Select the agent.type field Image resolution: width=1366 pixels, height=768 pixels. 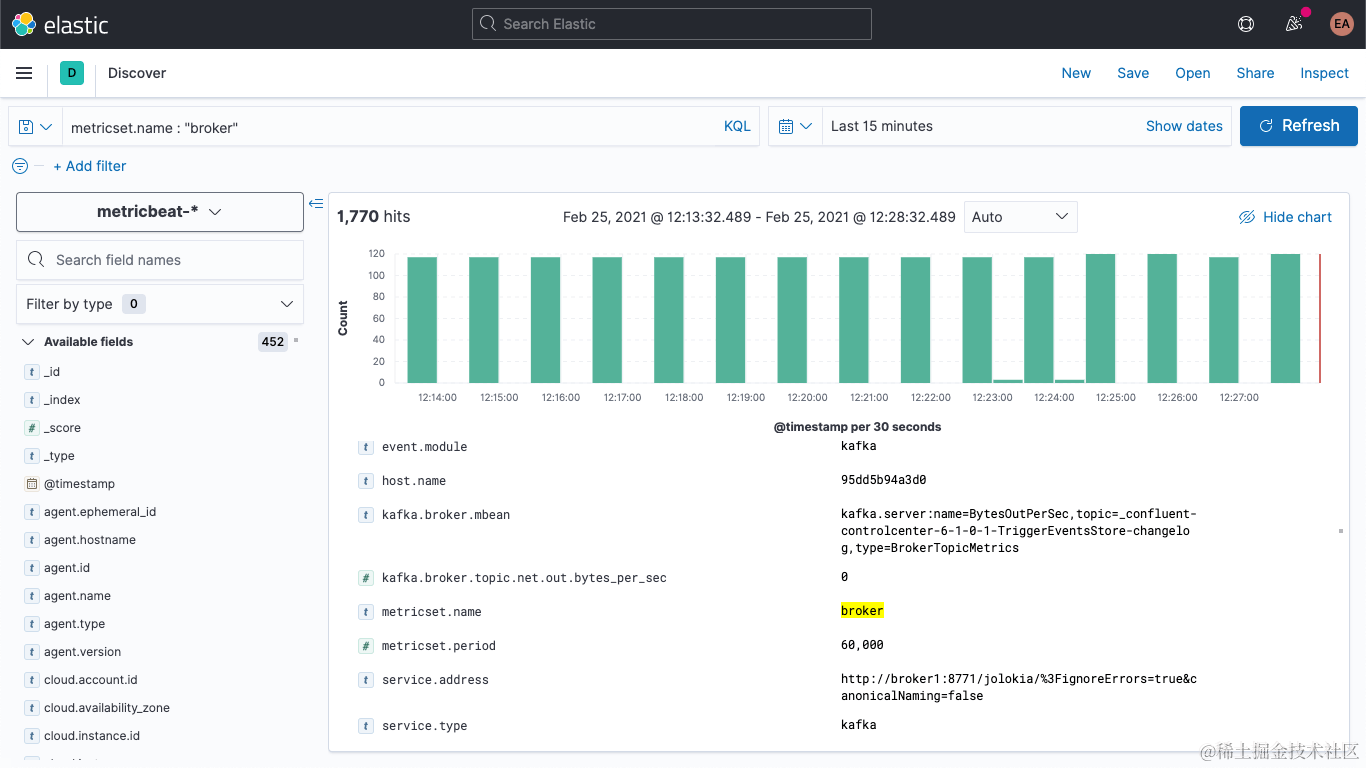[74, 624]
